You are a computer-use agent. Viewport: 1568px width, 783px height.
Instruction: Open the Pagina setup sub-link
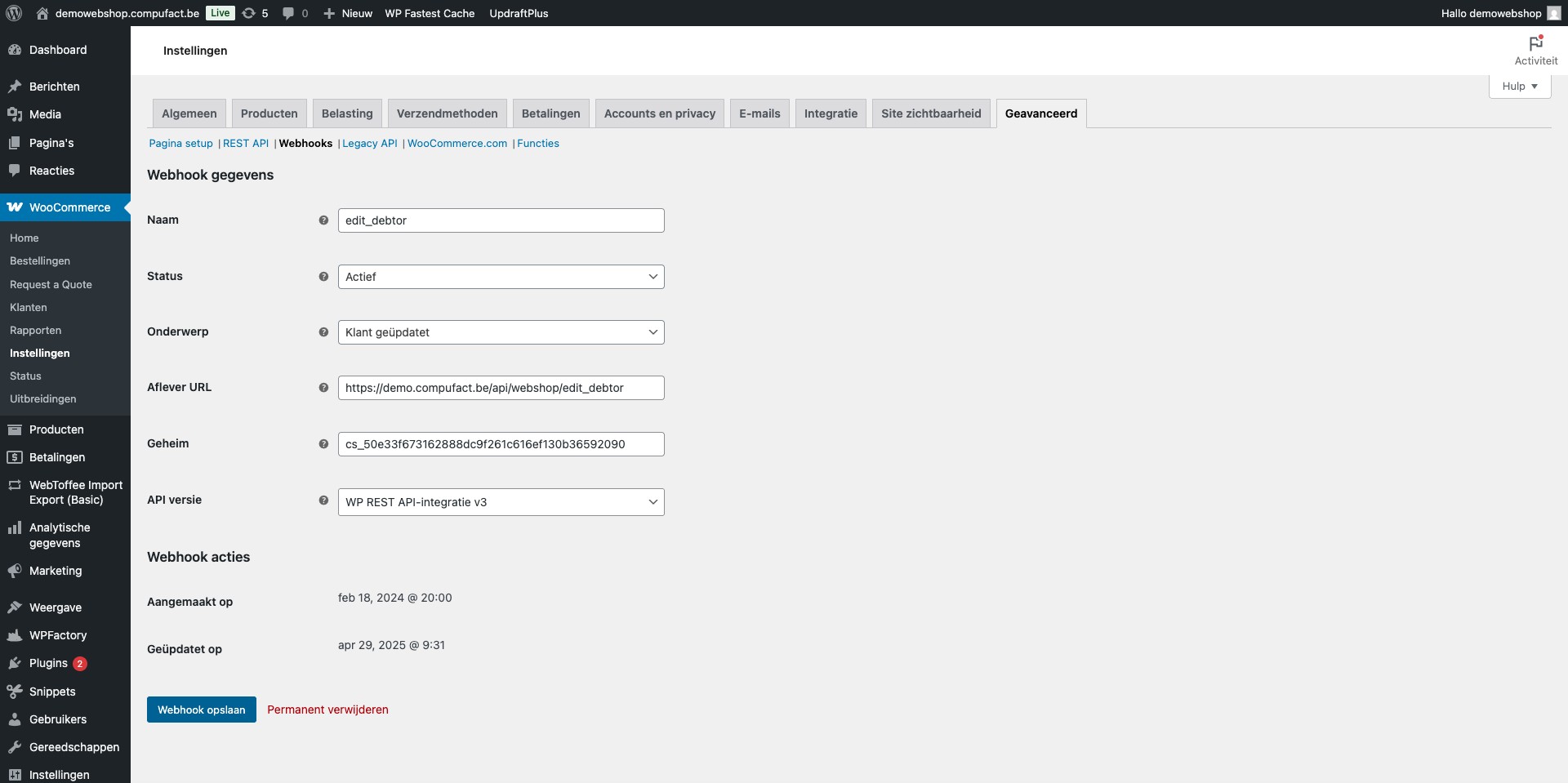[x=180, y=143]
